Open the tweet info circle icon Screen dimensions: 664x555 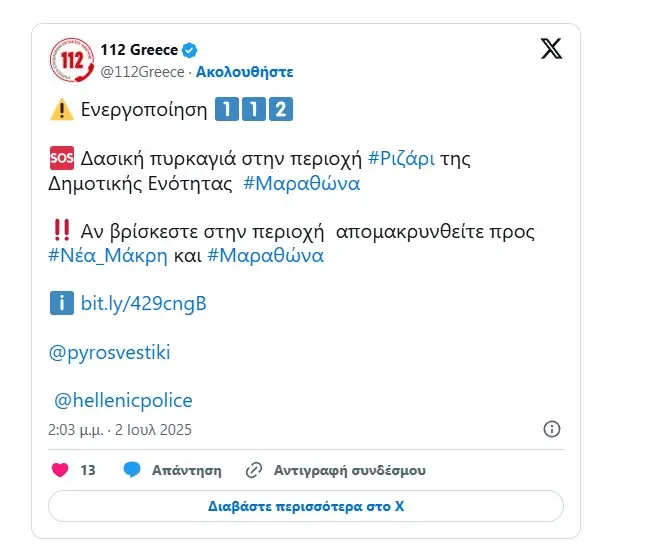(x=551, y=429)
